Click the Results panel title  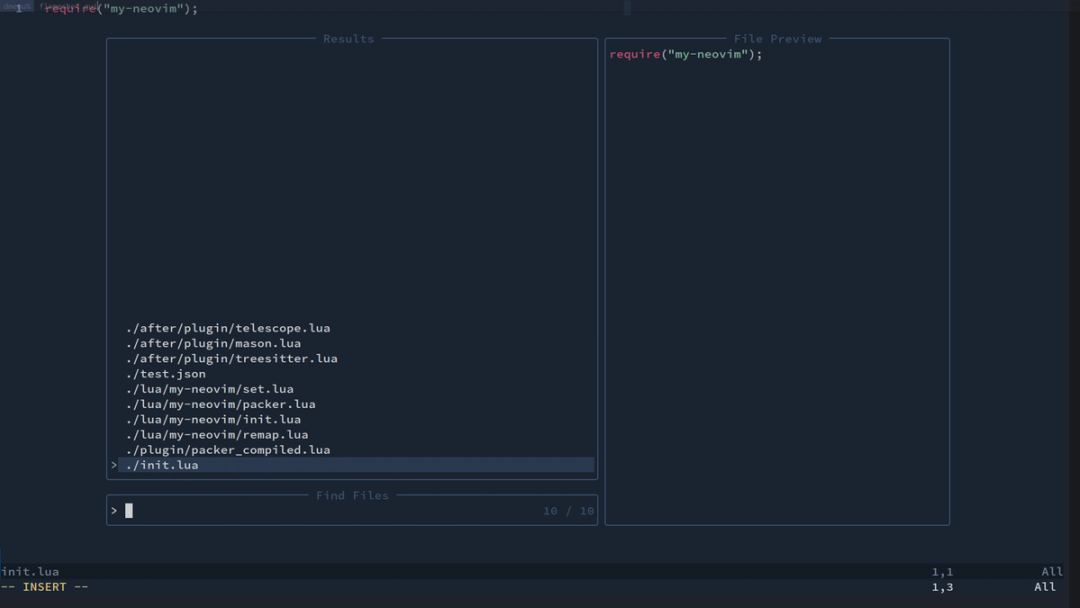348,38
